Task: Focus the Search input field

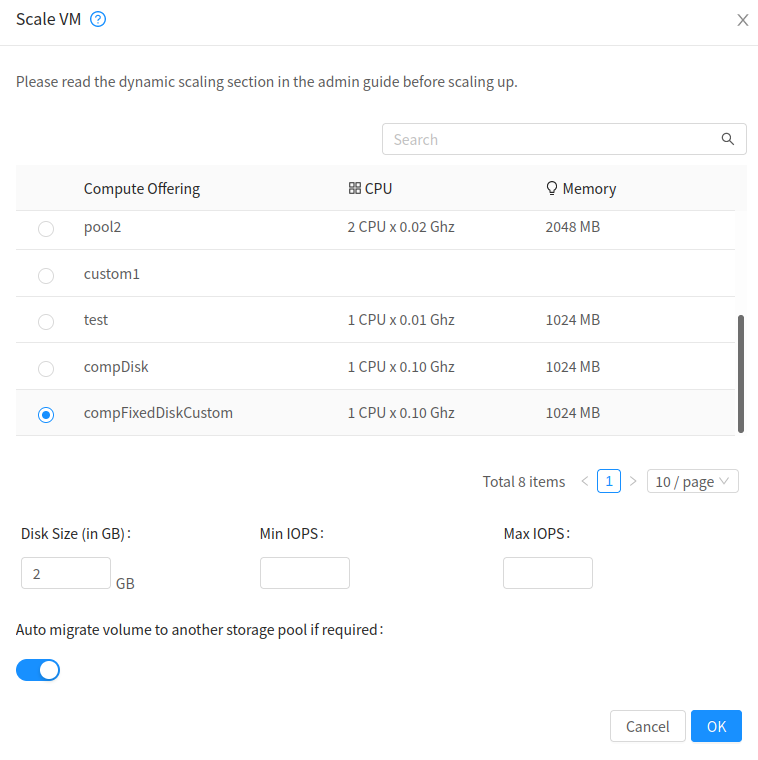Action: (x=550, y=139)
